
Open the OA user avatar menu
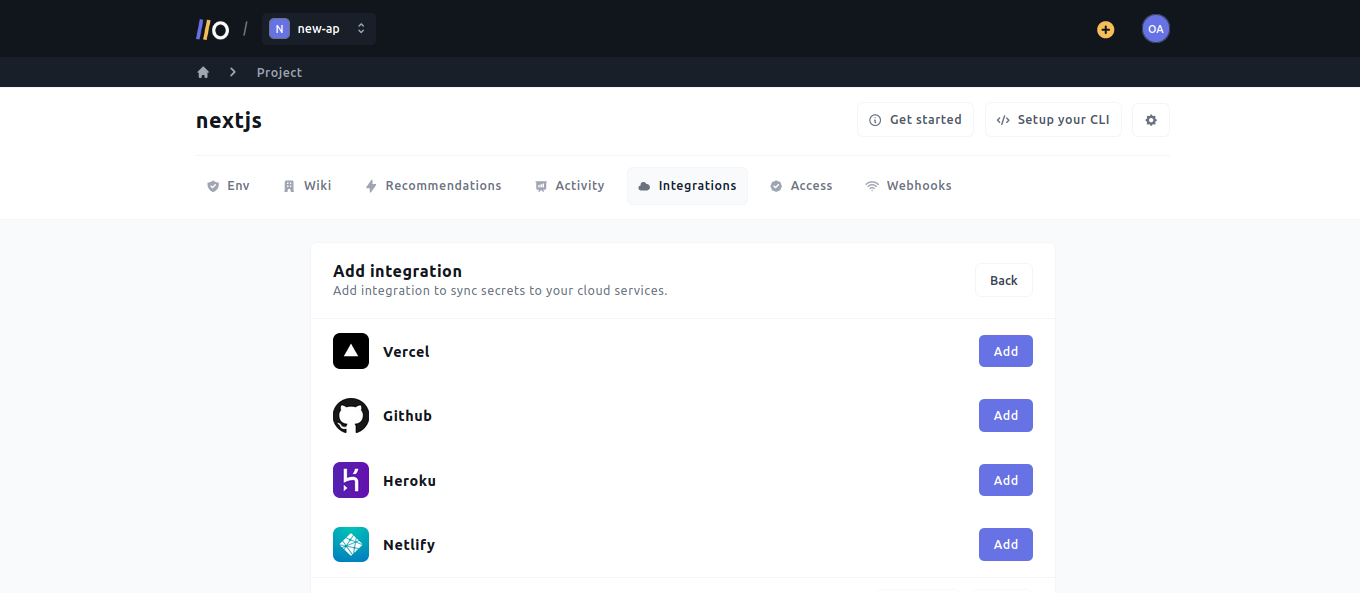pyautogui.click(x=1155, y=29)
